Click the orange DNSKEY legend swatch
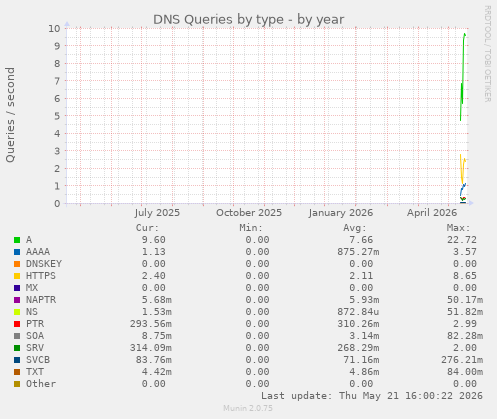 tap(17, 264)
